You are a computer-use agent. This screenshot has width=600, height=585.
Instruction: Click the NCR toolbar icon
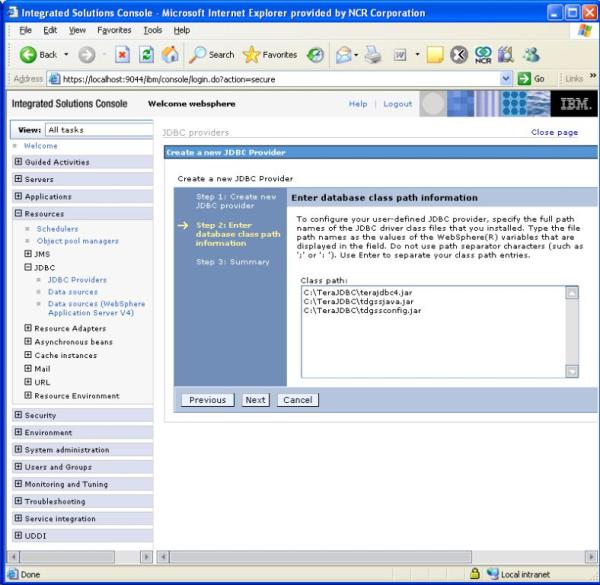pos(483,55)
